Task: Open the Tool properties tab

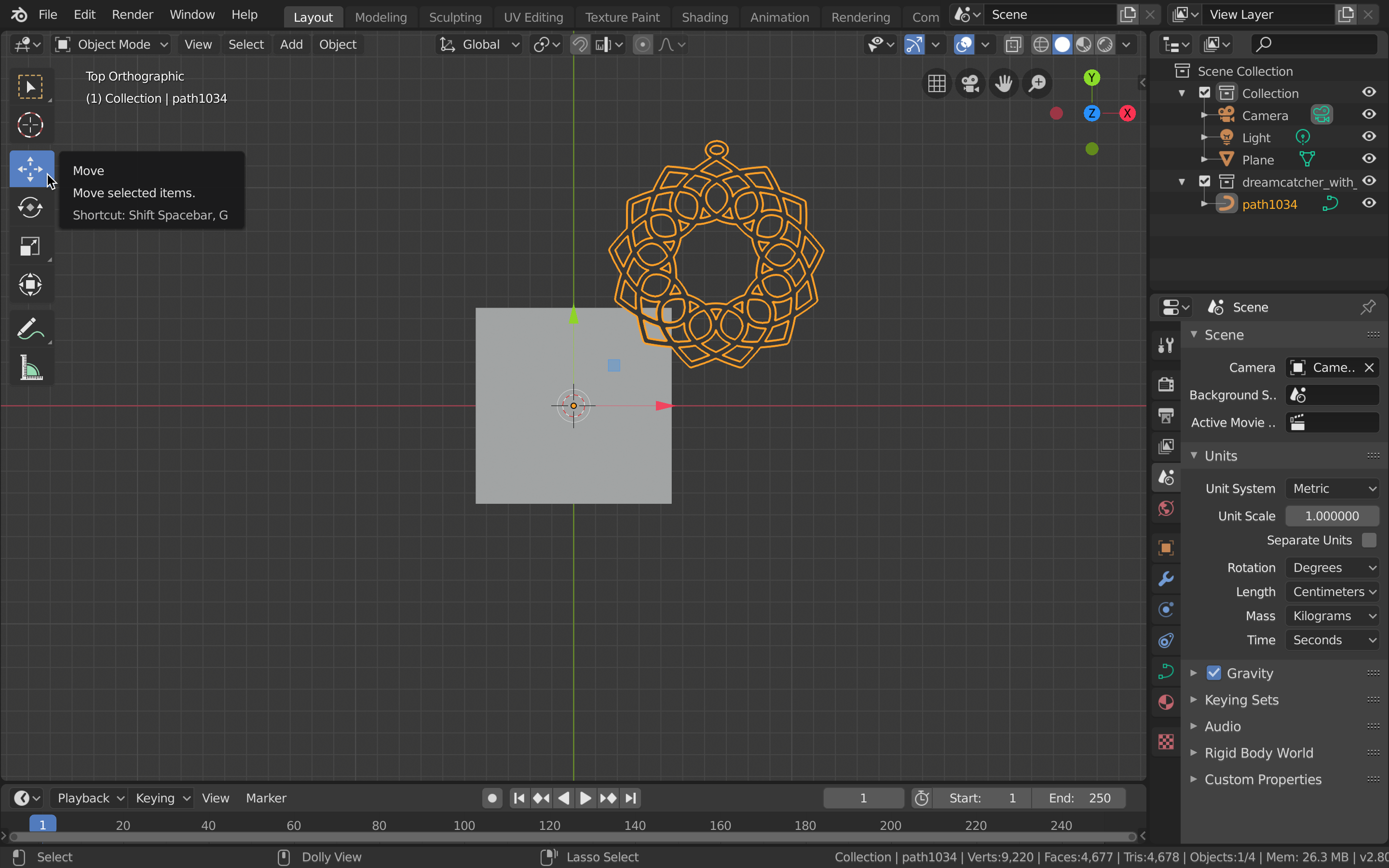Action: (x=1166, y=345)
